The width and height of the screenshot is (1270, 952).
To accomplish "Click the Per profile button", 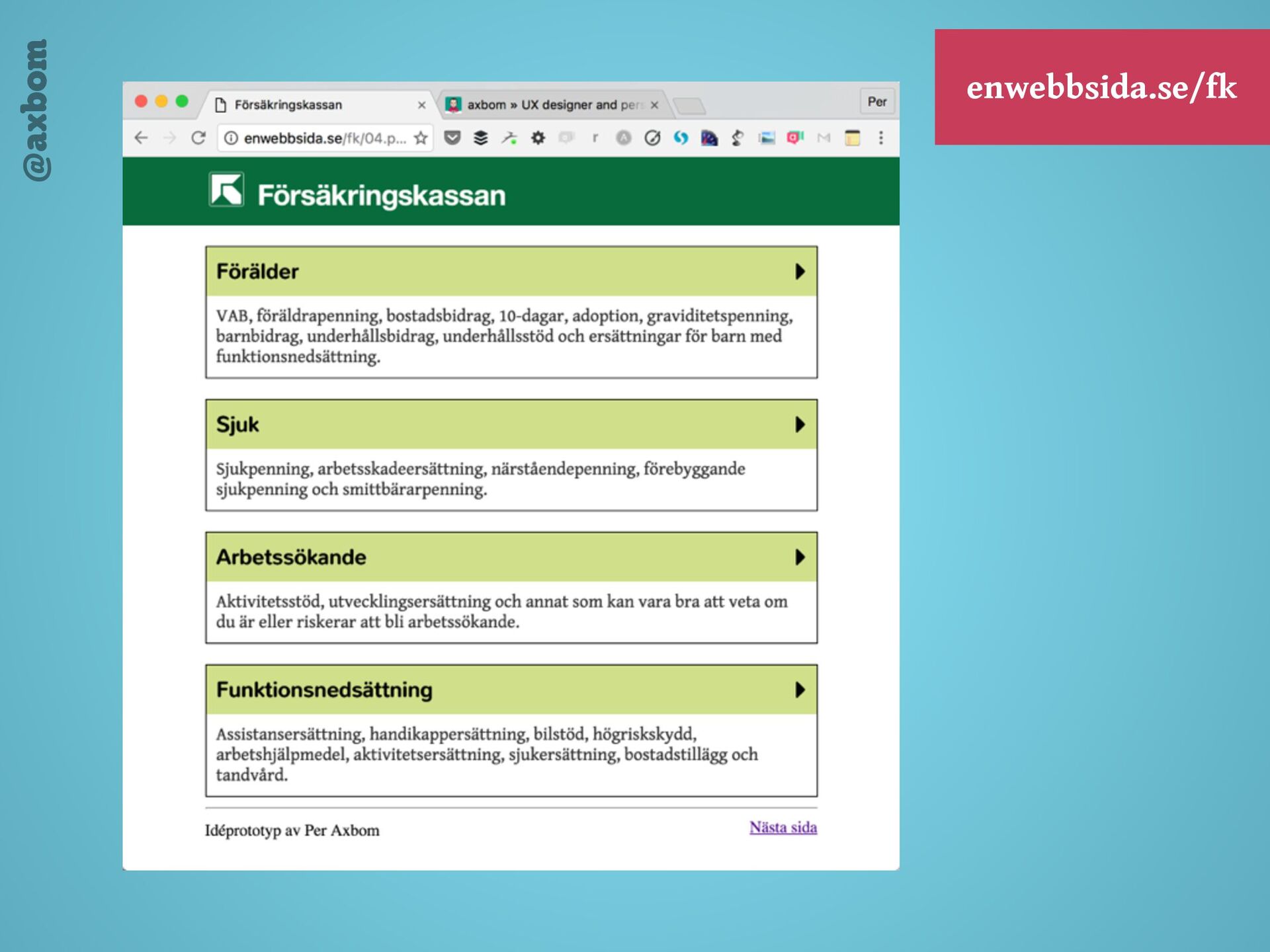I will pyautogui.click(x=877, y=102).
